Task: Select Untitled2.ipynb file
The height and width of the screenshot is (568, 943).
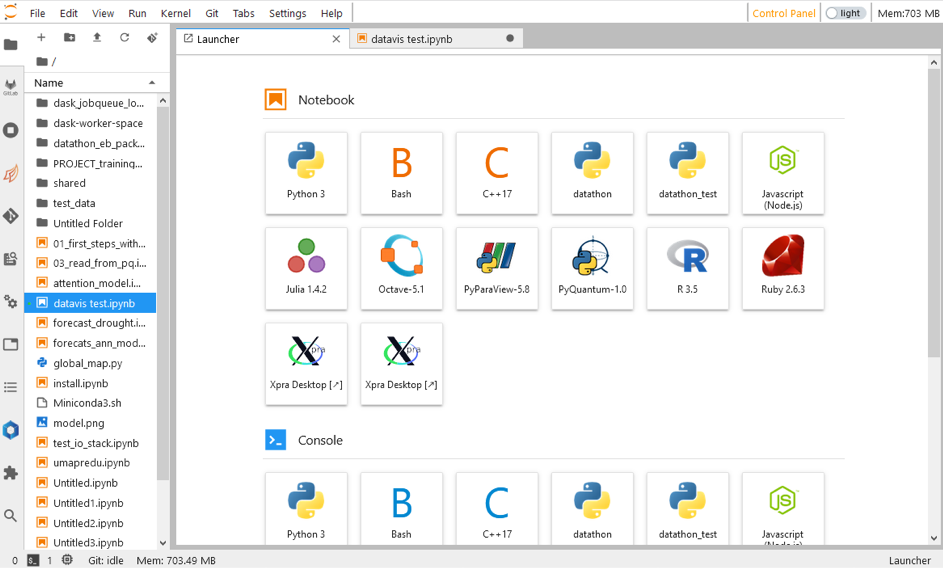Action: coord(90,523)
